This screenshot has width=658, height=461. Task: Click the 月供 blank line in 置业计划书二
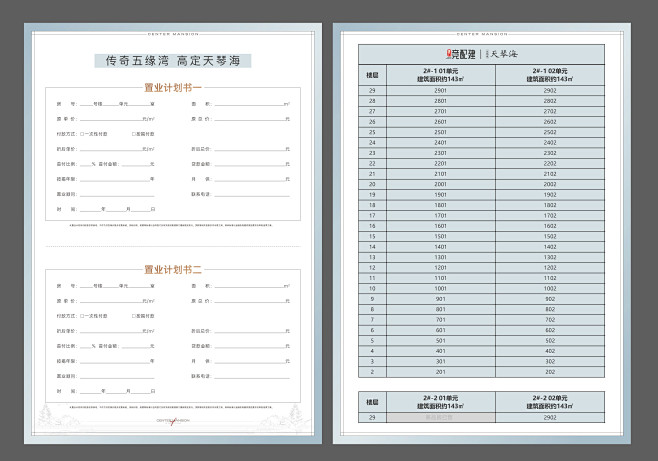250,362
